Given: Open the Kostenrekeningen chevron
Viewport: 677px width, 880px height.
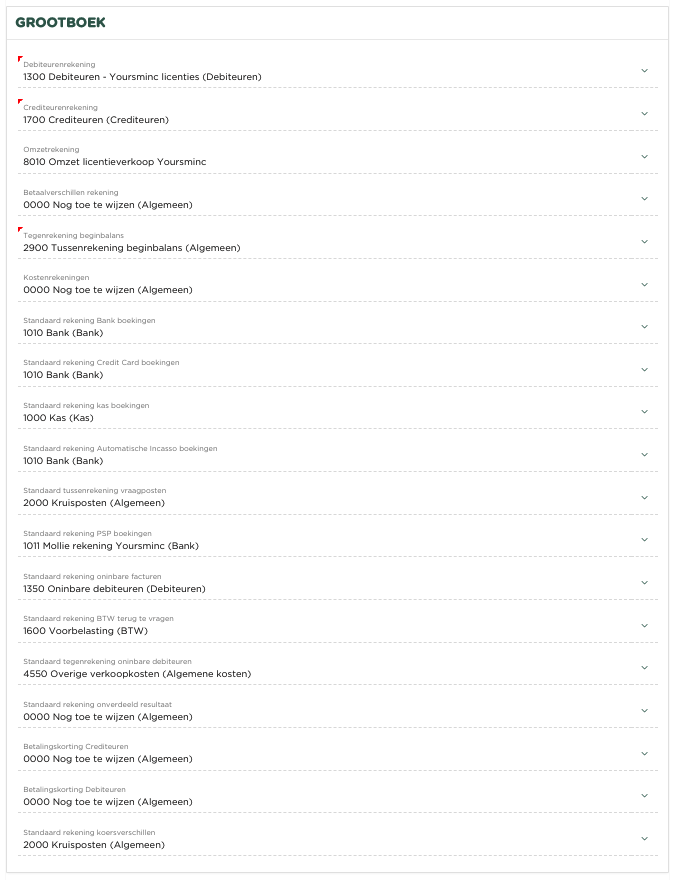Looking at the screenshot, I should (644, 284).
